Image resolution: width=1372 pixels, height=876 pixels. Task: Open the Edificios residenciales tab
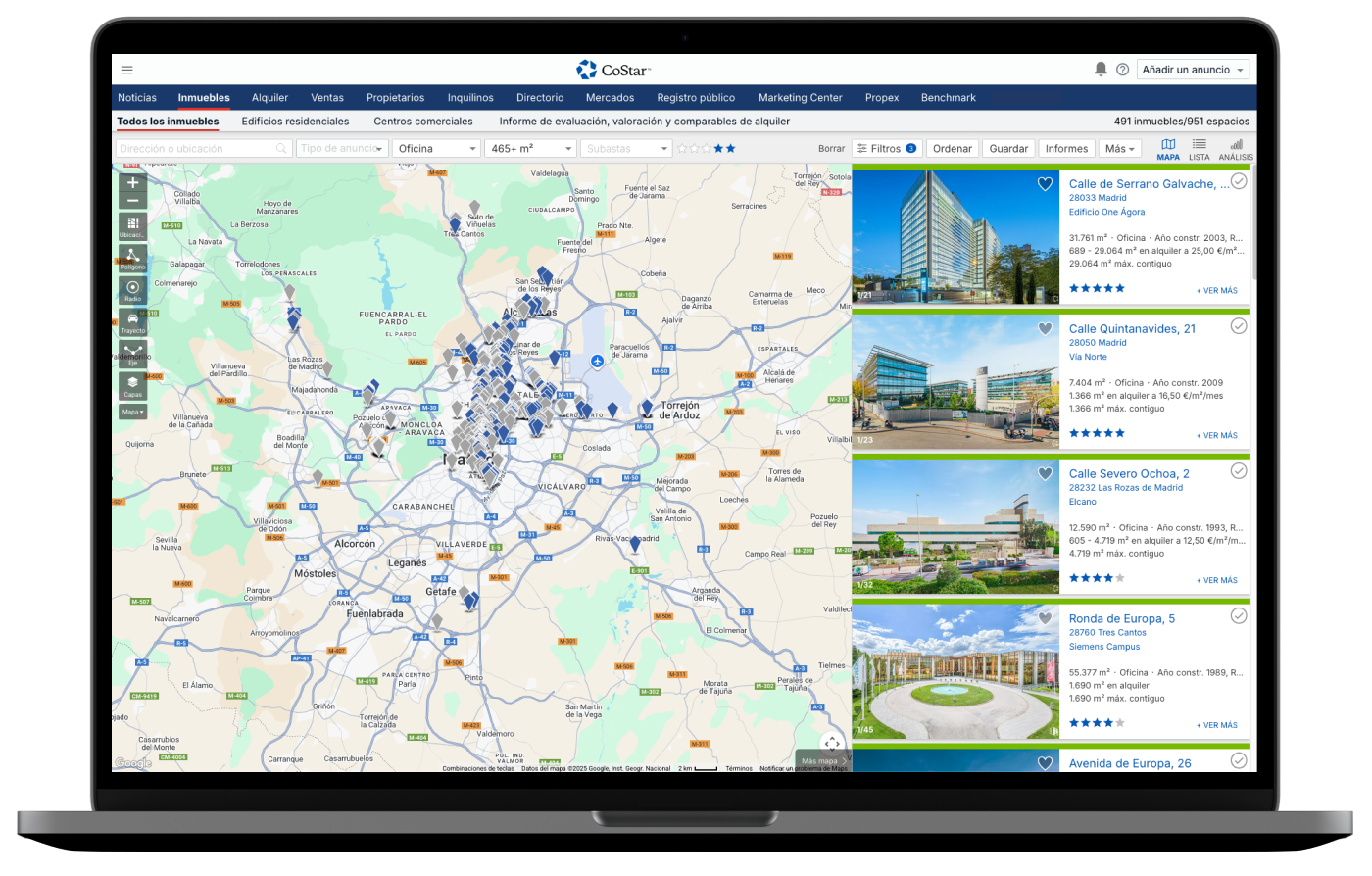[295, 122]
